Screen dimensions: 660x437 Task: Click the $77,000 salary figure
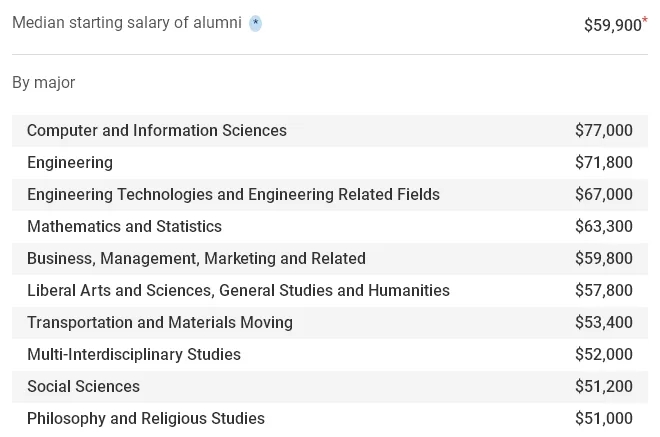(x=604, y=131)
